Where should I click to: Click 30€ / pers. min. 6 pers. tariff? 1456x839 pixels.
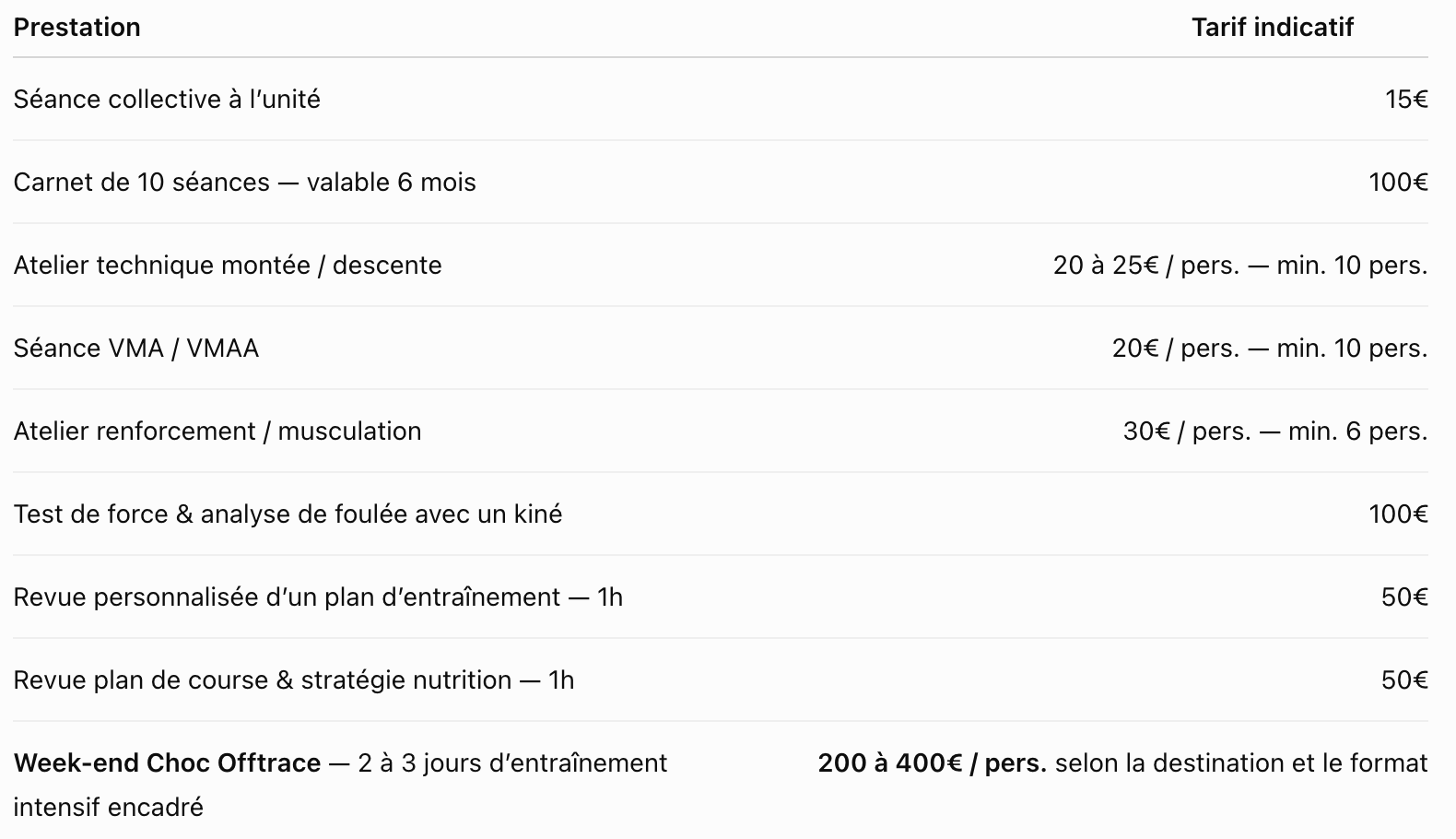coord(1275,431)
